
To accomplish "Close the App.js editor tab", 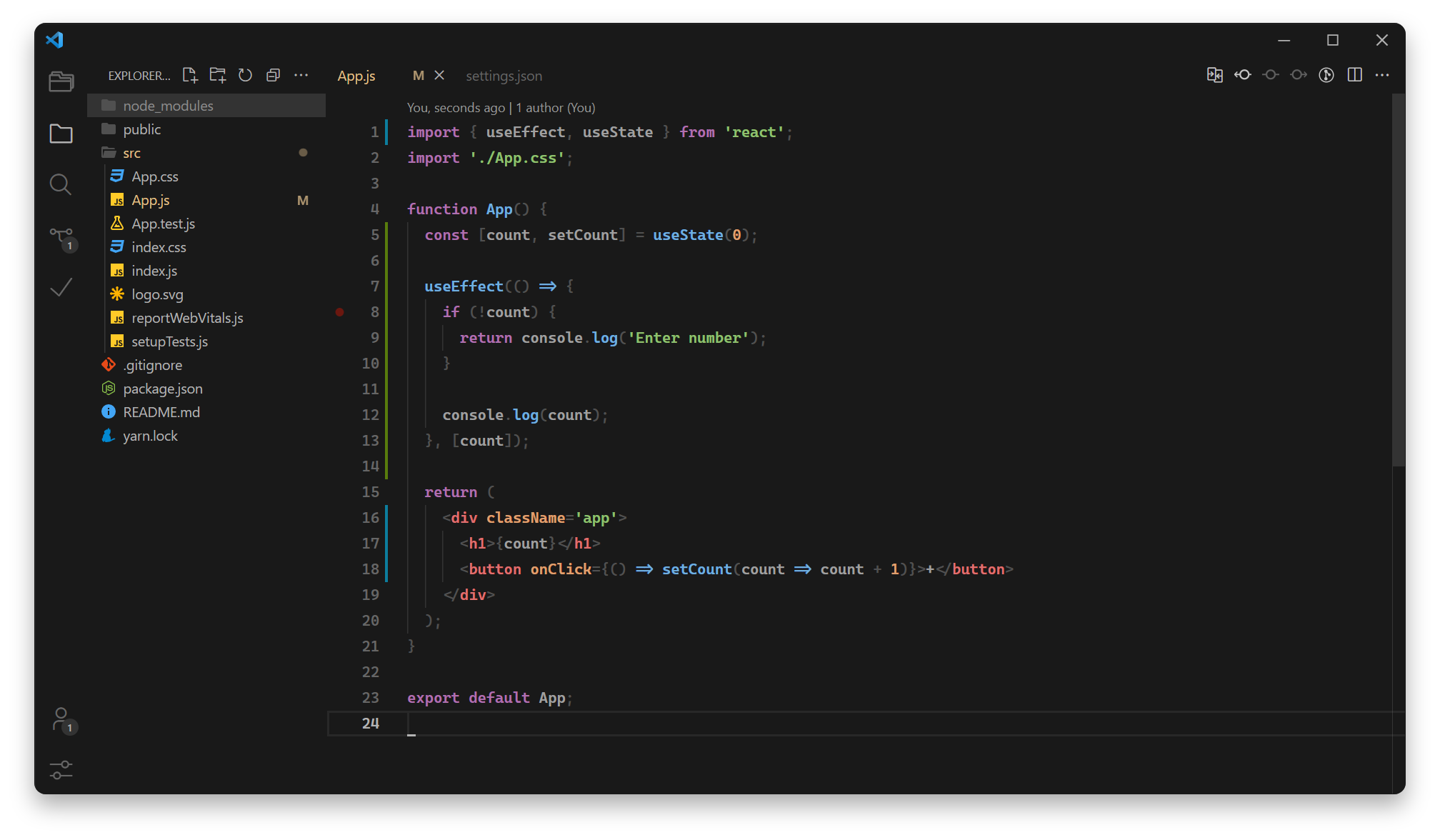I will (439, 75).
